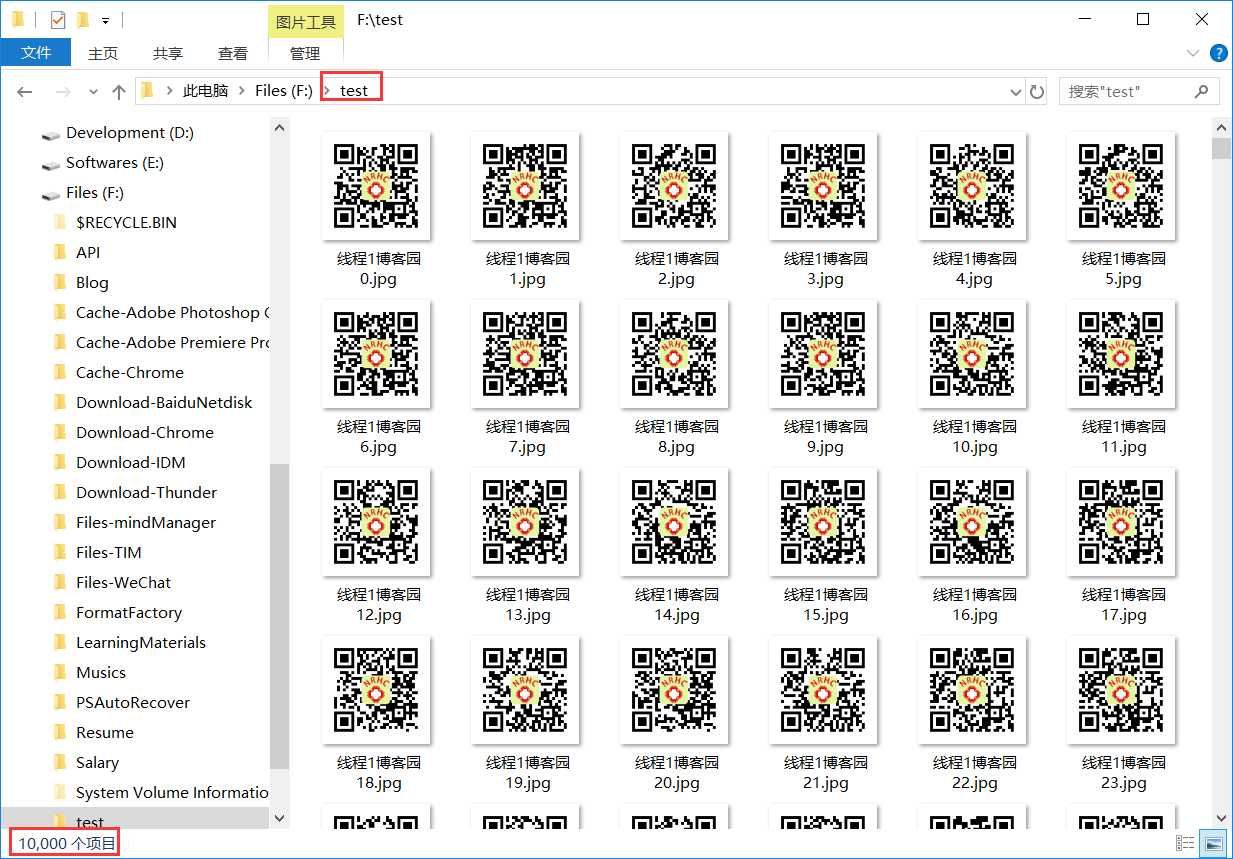Switch to the 主页 ribbon tab
This screenshot has width=1233, height=859.
[x=103, y=53]
